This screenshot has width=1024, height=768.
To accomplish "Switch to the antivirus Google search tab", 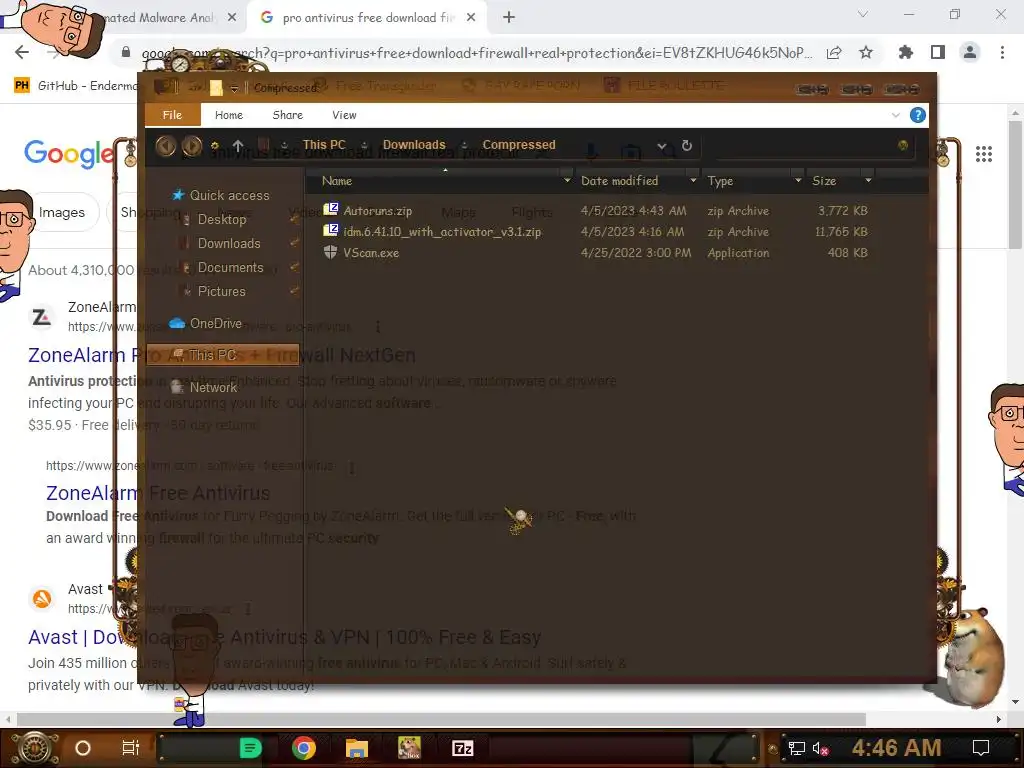I will (x=367, y=18).
